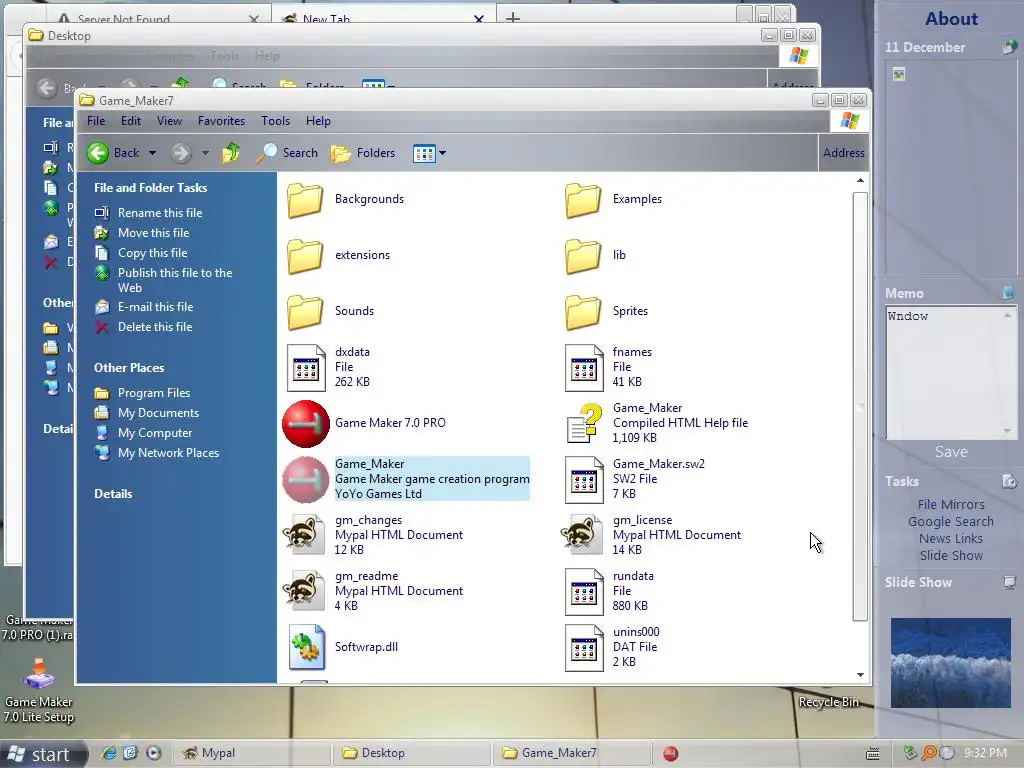The height and width of the screenshot is (768, 1024).
Task: Click Rename this file task
Action: (x=148, y=213)
